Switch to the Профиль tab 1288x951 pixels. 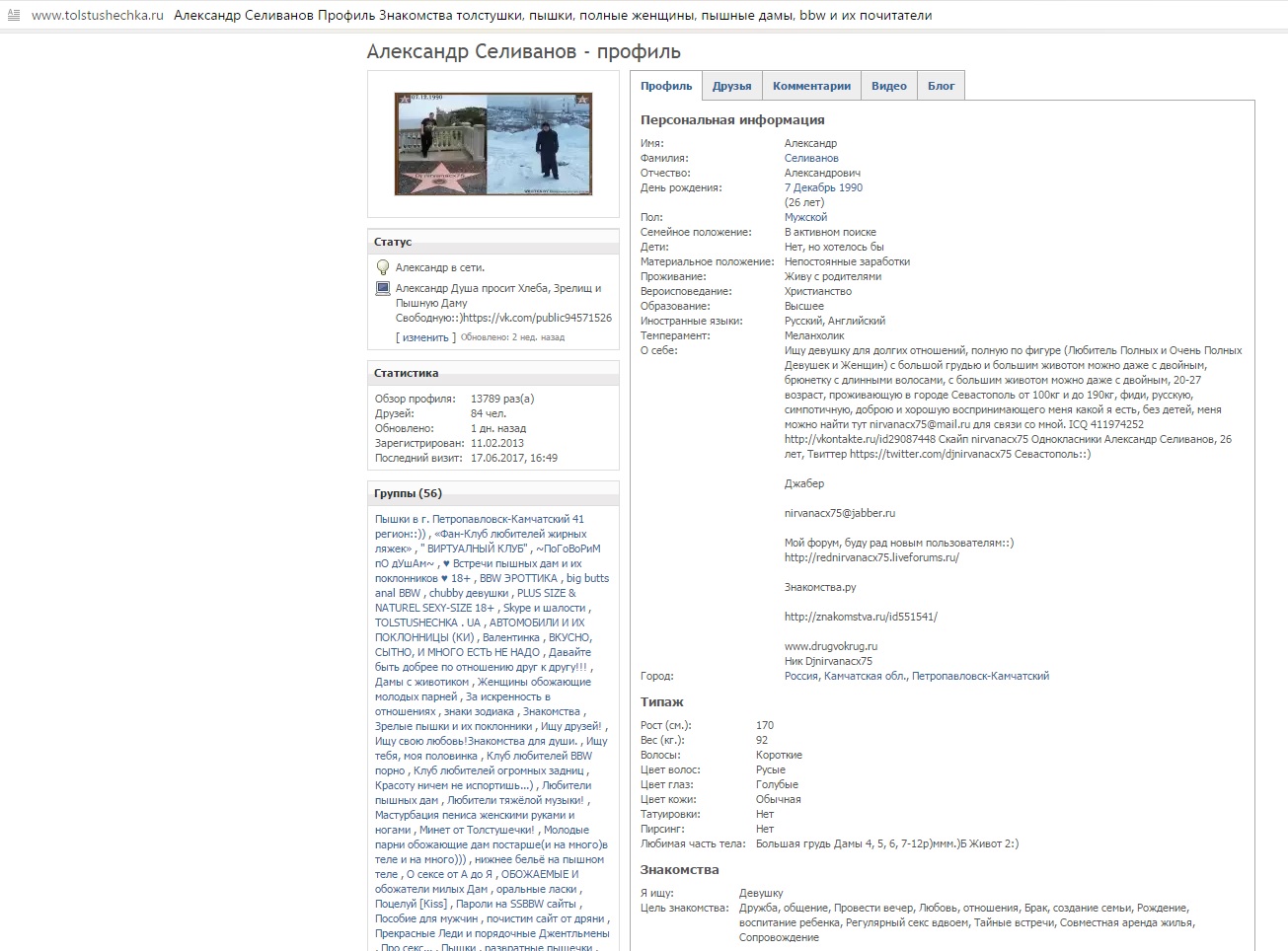click(x=666, y=86)
